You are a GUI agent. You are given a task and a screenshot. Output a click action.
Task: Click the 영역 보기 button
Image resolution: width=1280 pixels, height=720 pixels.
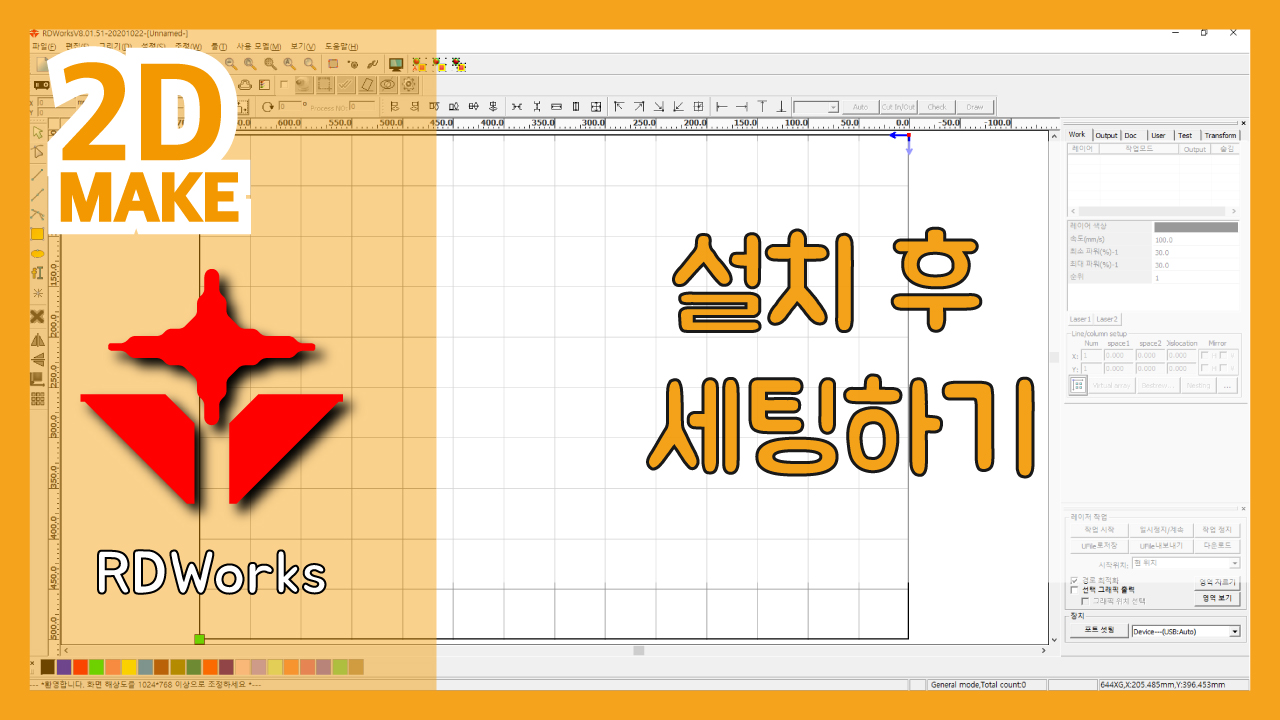point(1217,598)
